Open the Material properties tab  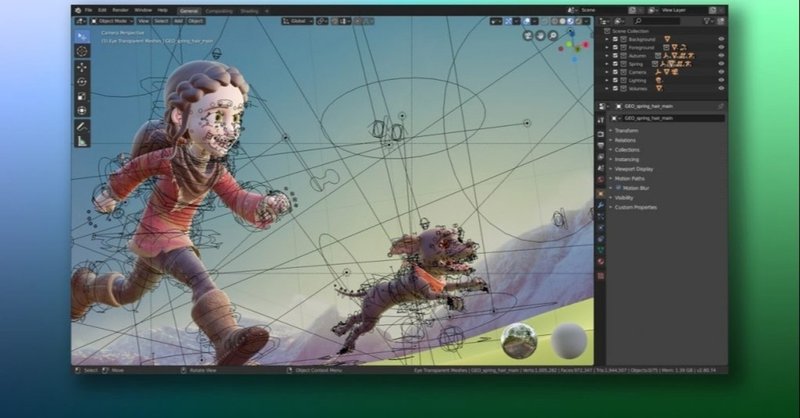pyautogui.click(x=601, y=262)
